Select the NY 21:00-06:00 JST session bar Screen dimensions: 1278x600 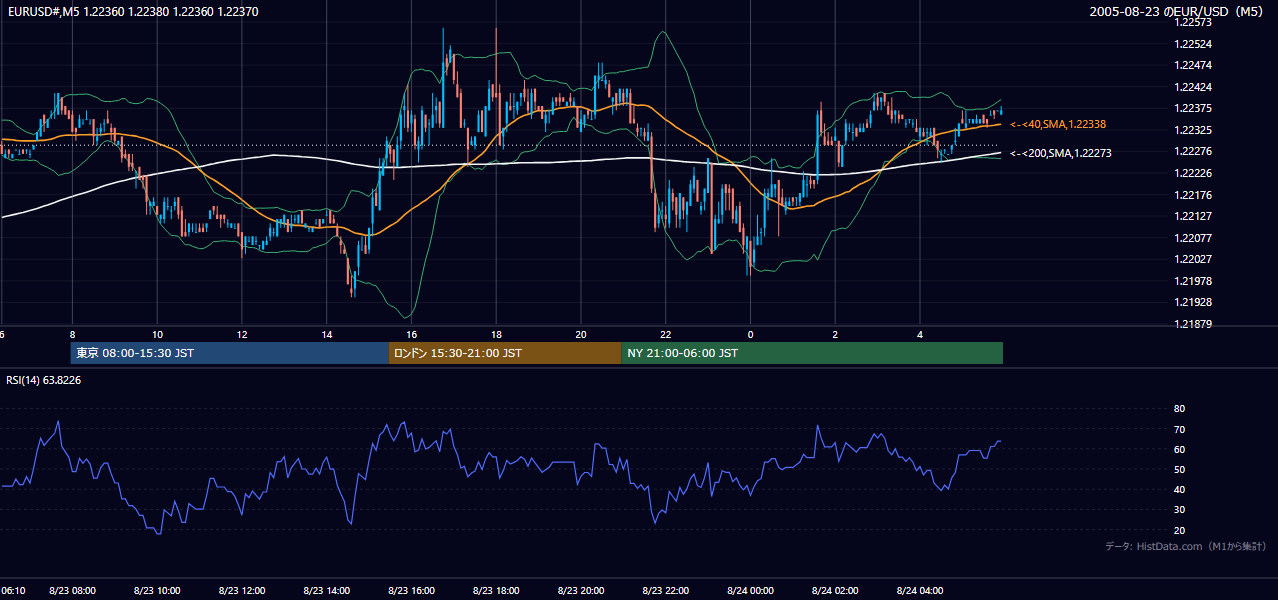click(812, 353)
